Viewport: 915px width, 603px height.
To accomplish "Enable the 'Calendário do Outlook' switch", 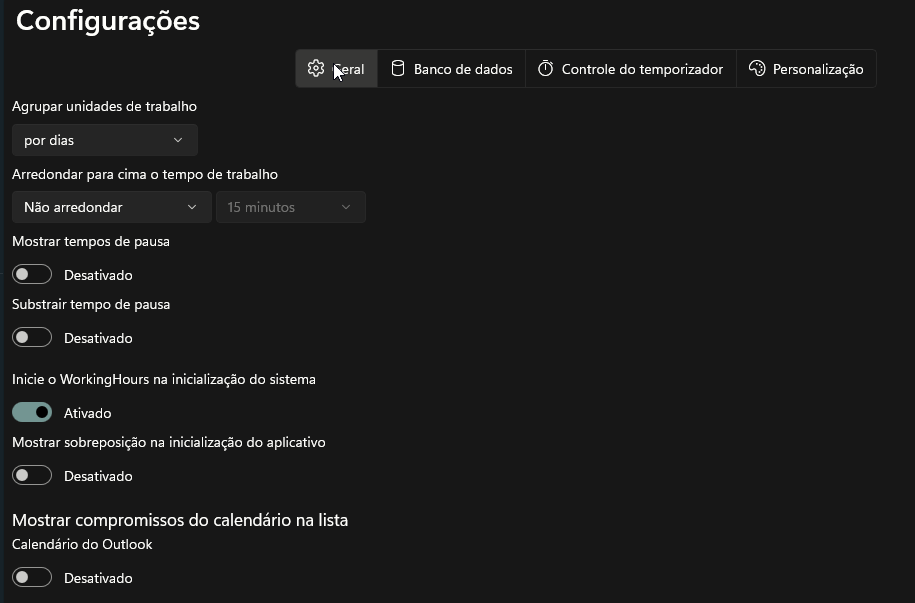I will click(32, 577).
